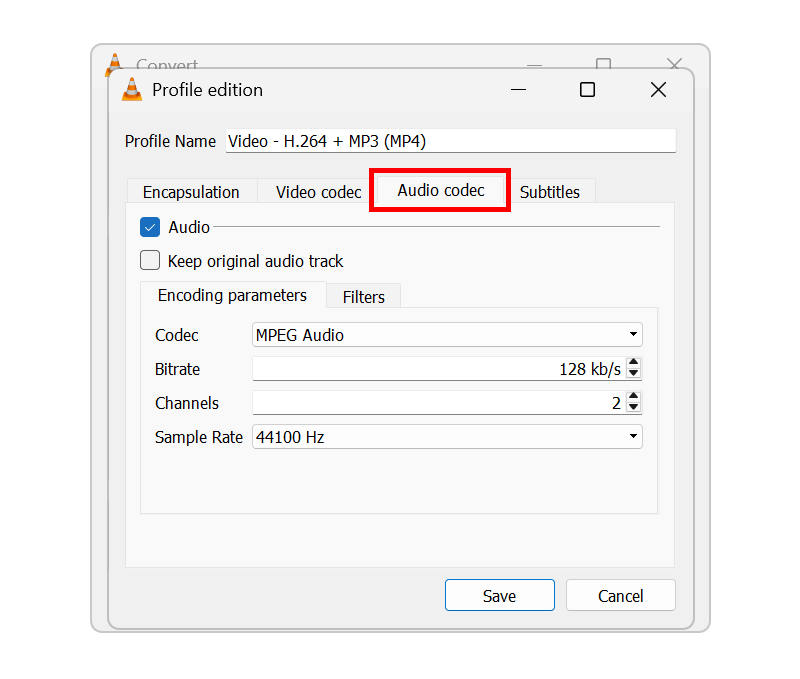The image size is (800, 679).
Task: Uncheck the Audio checkbox
Action: click(x=150, y=227)
